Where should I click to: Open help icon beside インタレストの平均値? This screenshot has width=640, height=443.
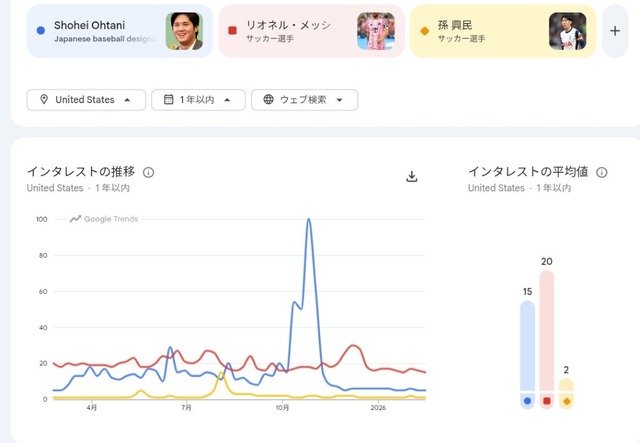(x=602, y=172)
